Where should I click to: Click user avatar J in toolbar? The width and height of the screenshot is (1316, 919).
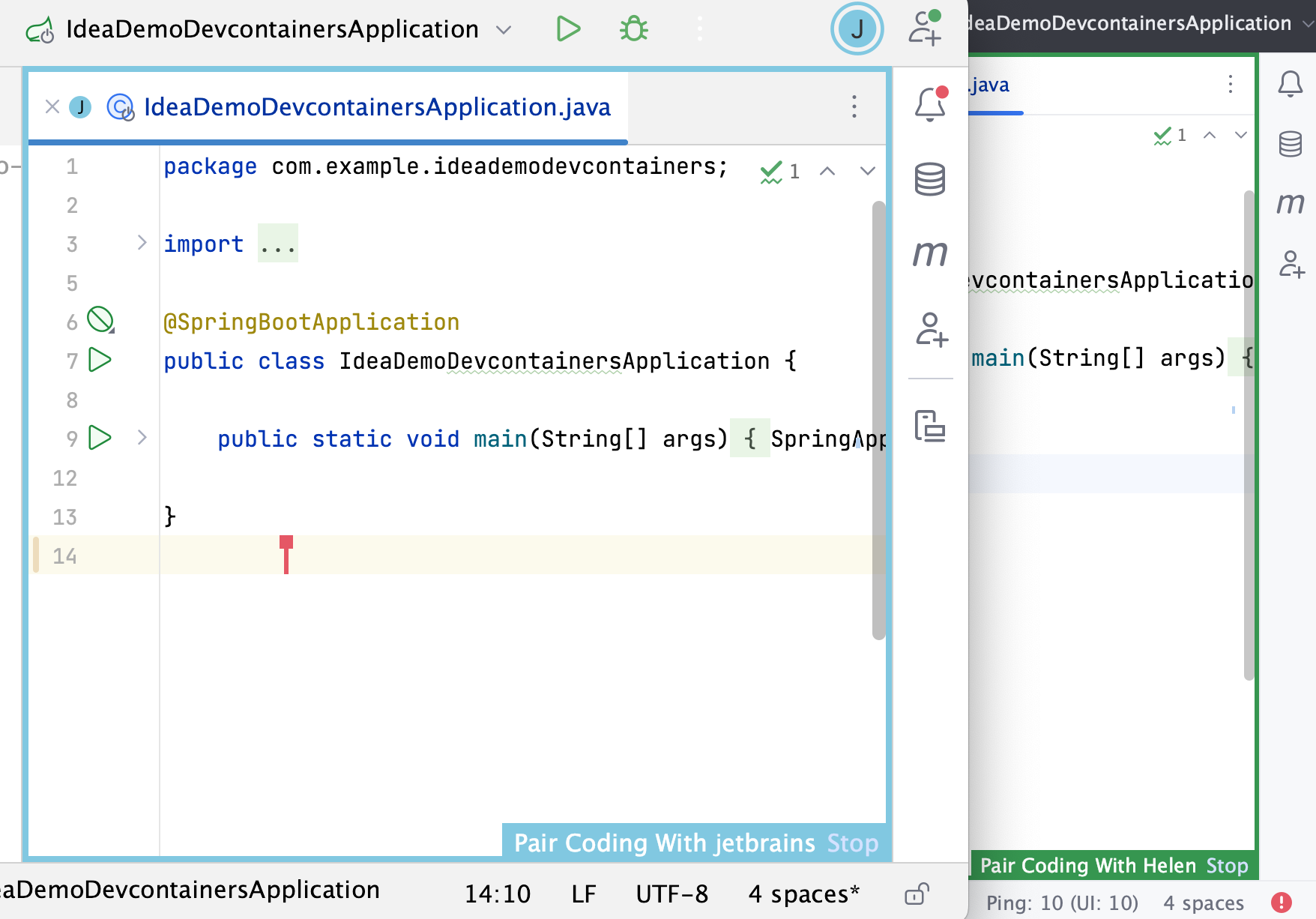point(857,29)
